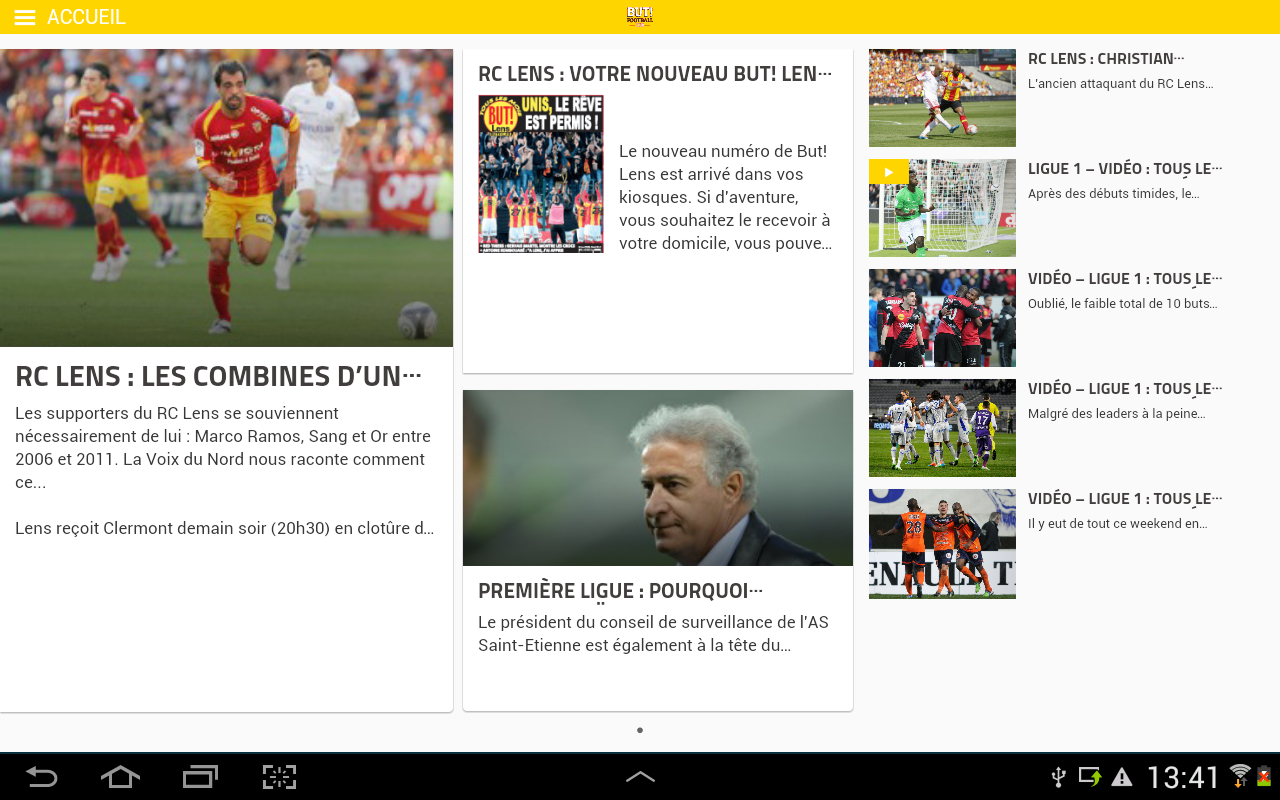Expand the bottom bar up-chevron

pyautogui.click(x=640, y=777)
